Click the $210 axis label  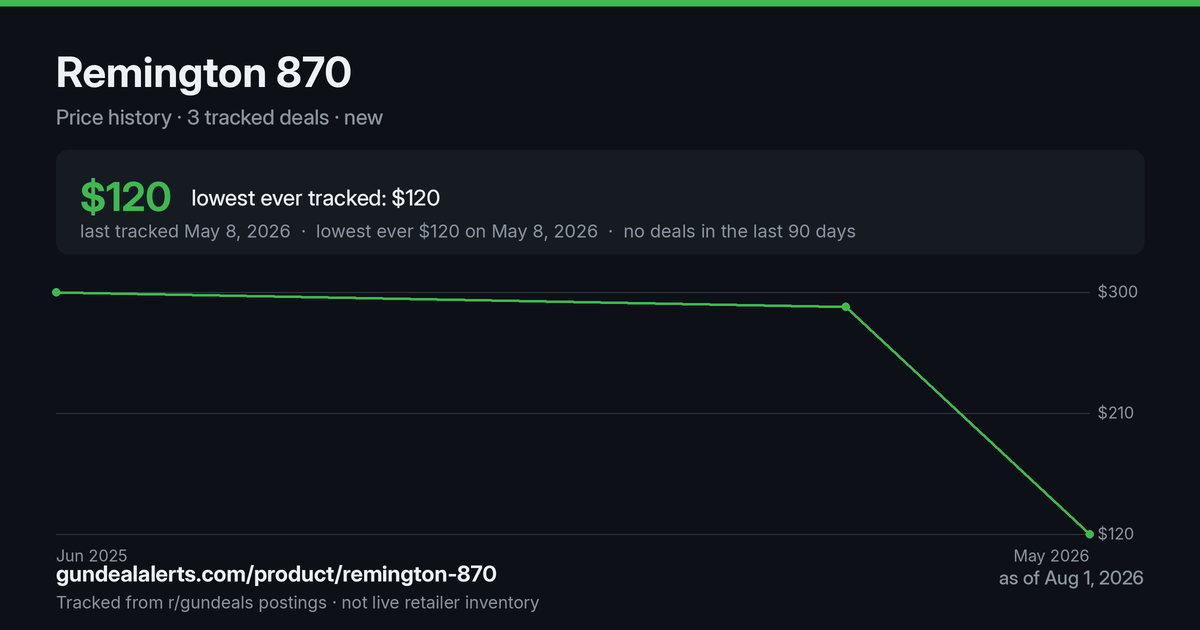(x=1116, y=413)
